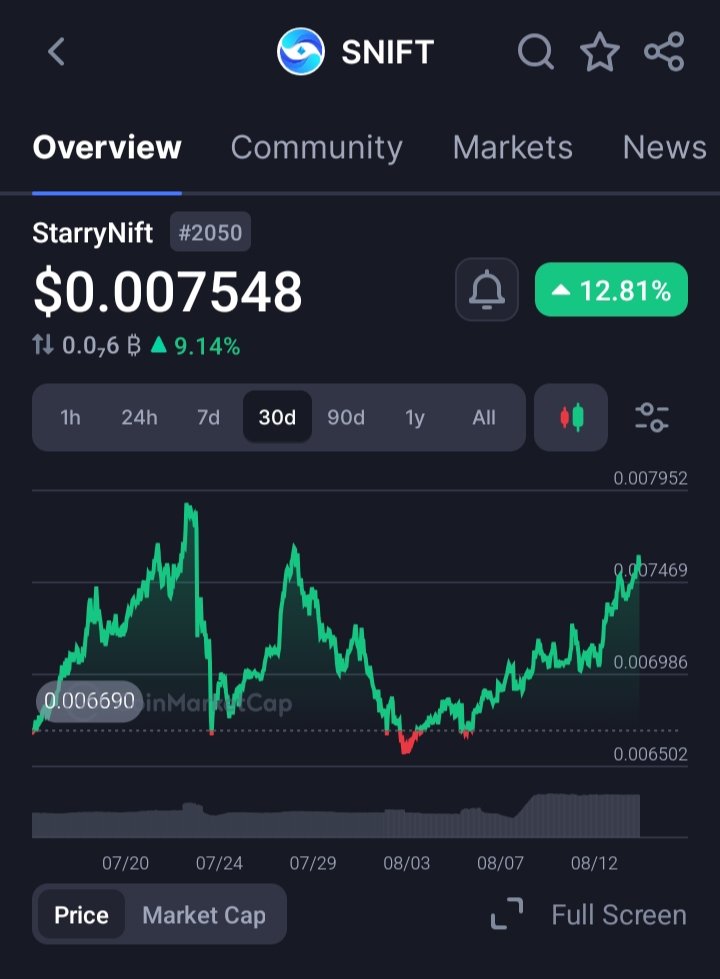Open chart settings sliders icon
Screen dimensions: 720x979
[x=651, y=417]
